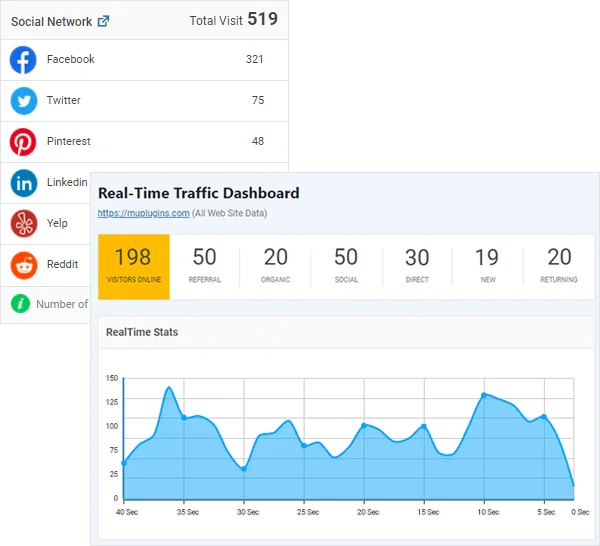600x546 pixels.
Task: Click the Facebook icon
Action: pos(23,60)
